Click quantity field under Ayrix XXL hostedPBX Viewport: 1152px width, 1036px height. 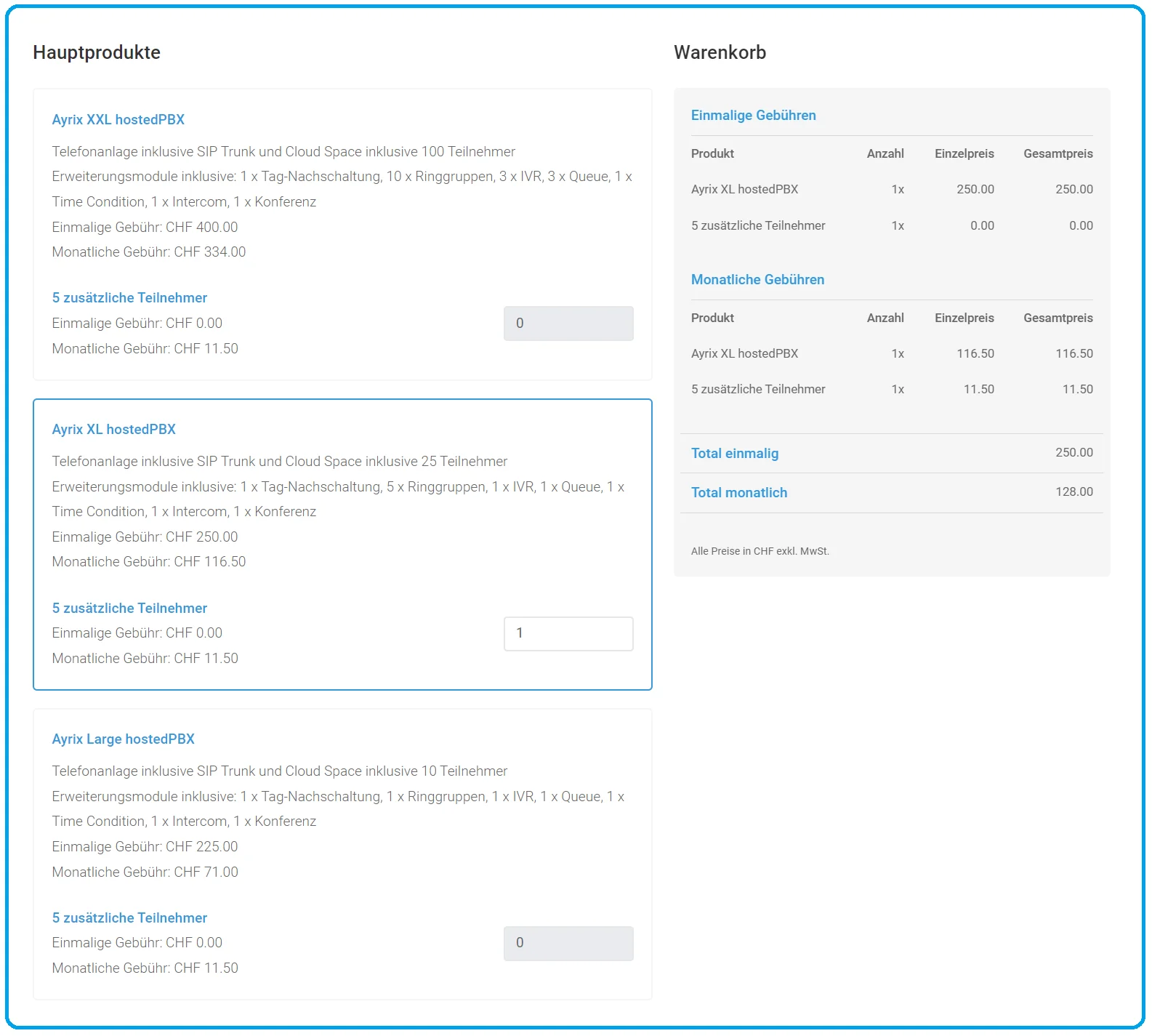tap(568, 324)
